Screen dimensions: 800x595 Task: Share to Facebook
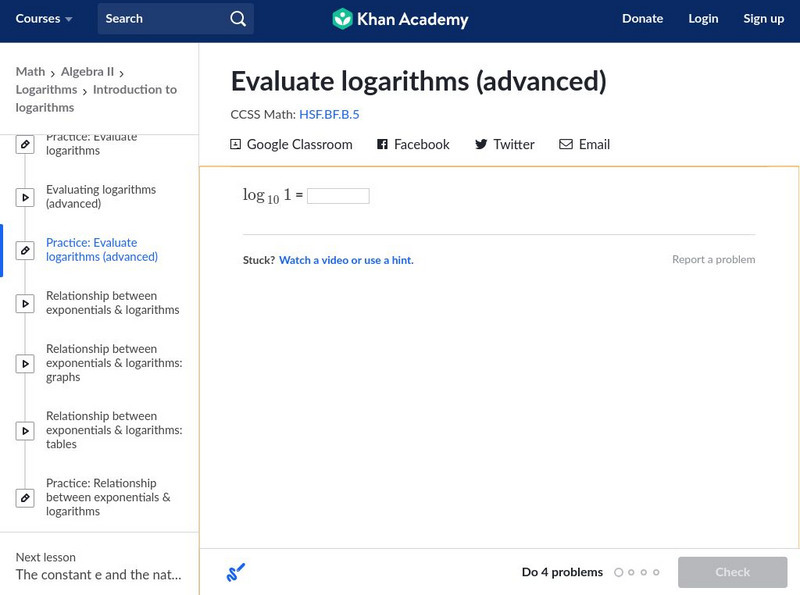click(x=413, y=145)
